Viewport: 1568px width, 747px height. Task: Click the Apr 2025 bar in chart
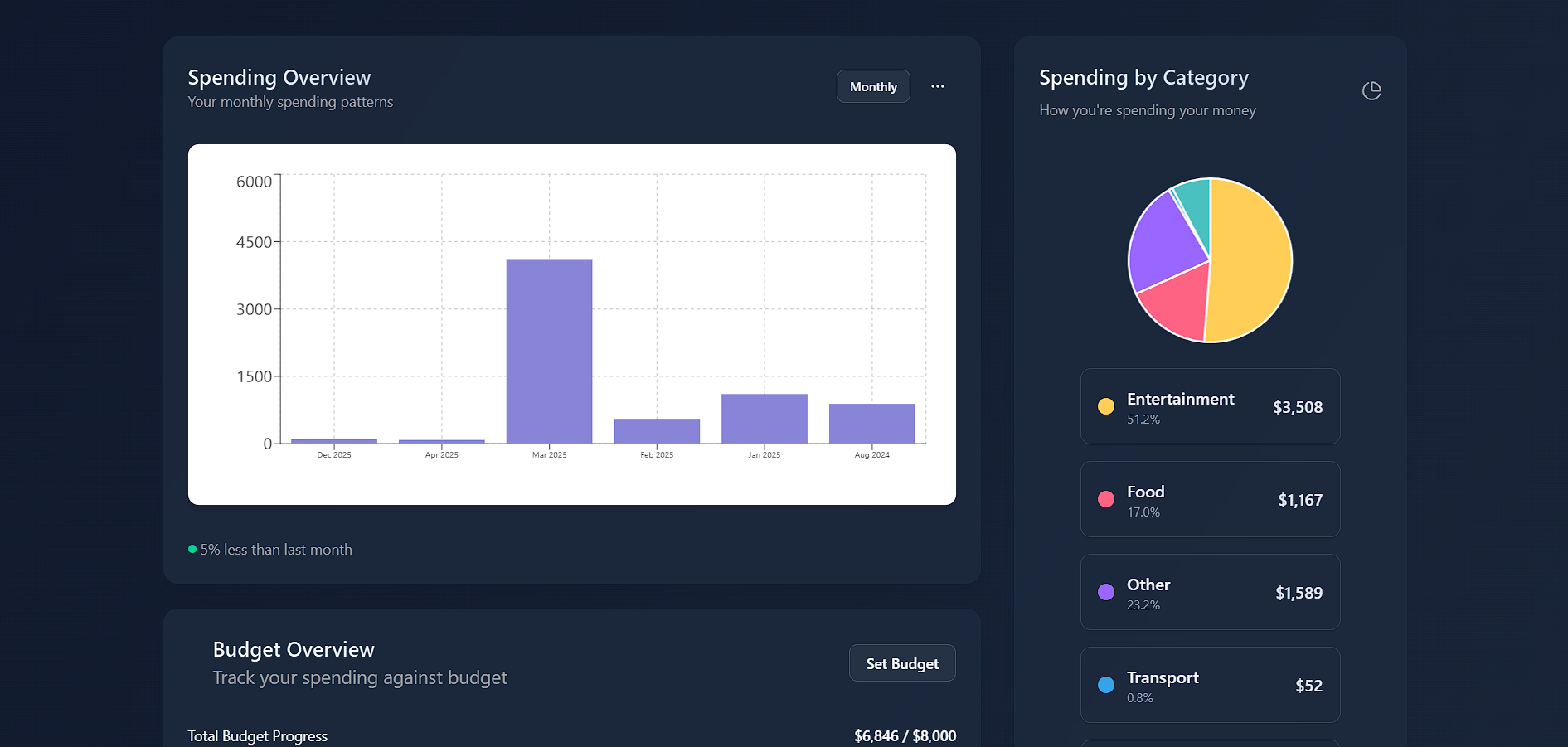coord(442,442)
